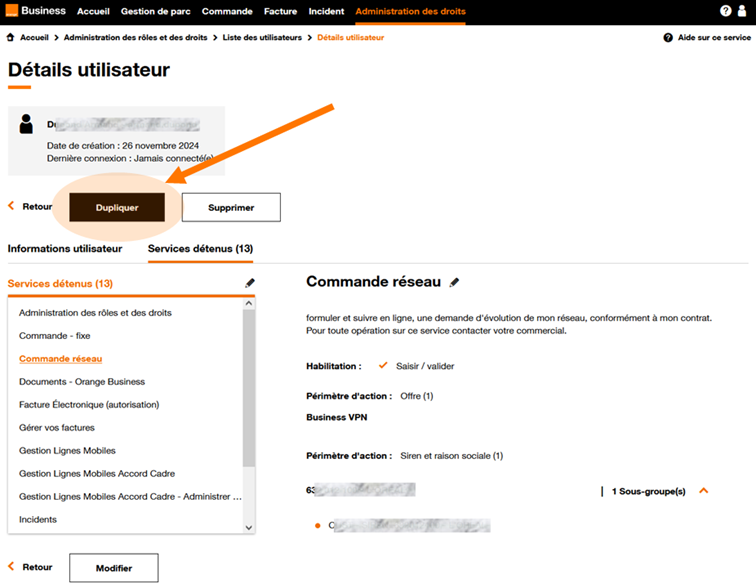The image size is (756, 588).
Task: Select the Services détenus (13) tab
Action: (x=201, y=249)
